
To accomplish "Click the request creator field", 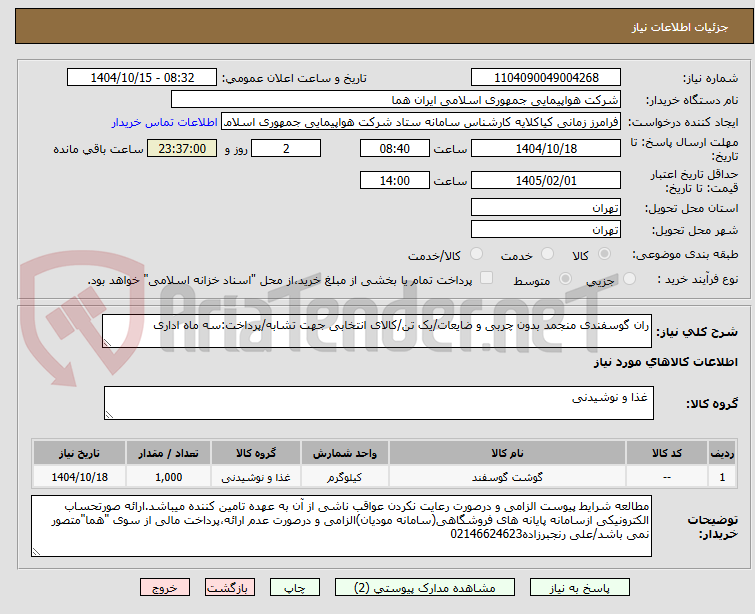I will tap(421, 122).
